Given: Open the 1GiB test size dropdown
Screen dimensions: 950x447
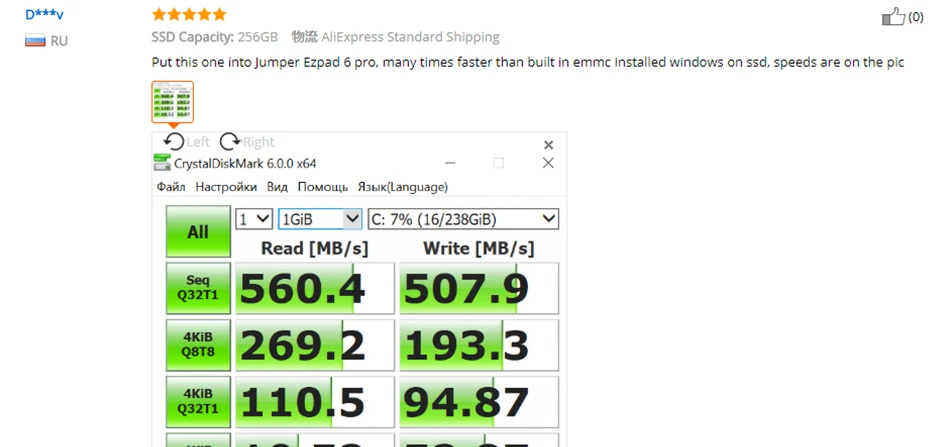Looking at the screenshot, I should point(320,219).
